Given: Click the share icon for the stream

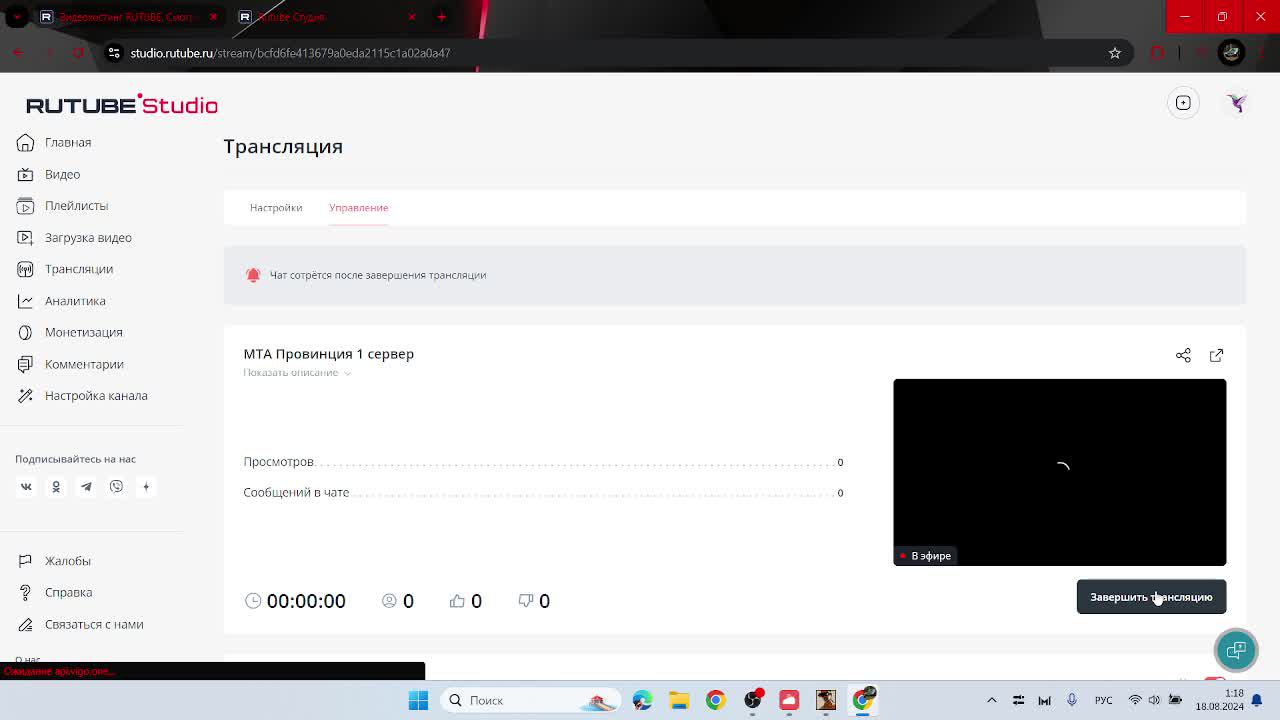Looking at the screenshot, I should [1183, 355].
